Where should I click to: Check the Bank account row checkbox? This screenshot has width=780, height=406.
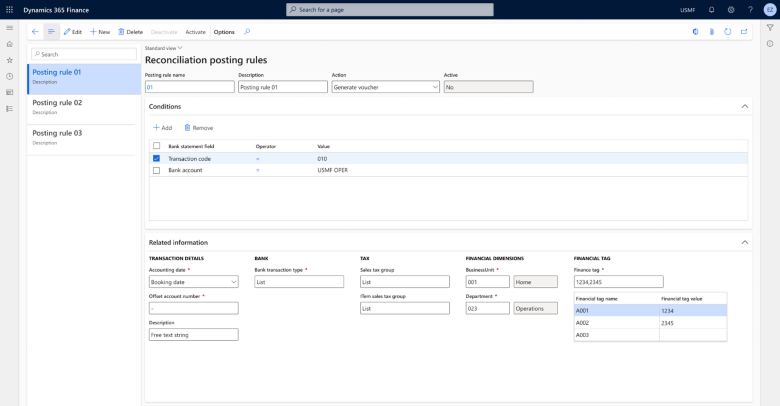[156, 170]
